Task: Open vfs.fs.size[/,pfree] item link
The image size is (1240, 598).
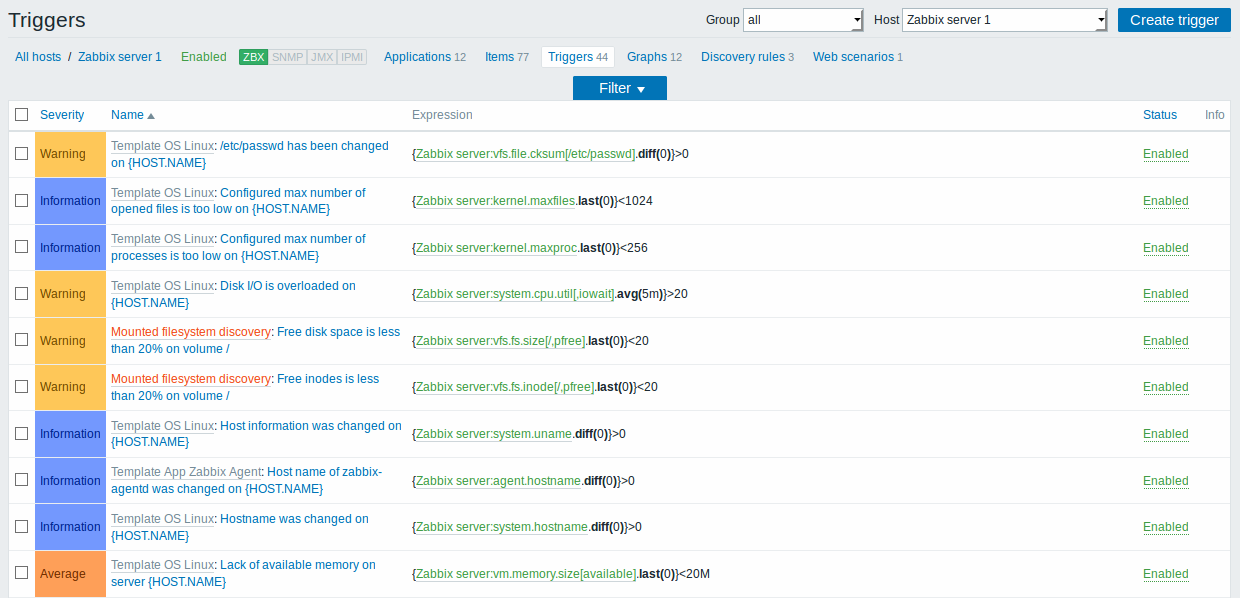Action: (500, 341)
